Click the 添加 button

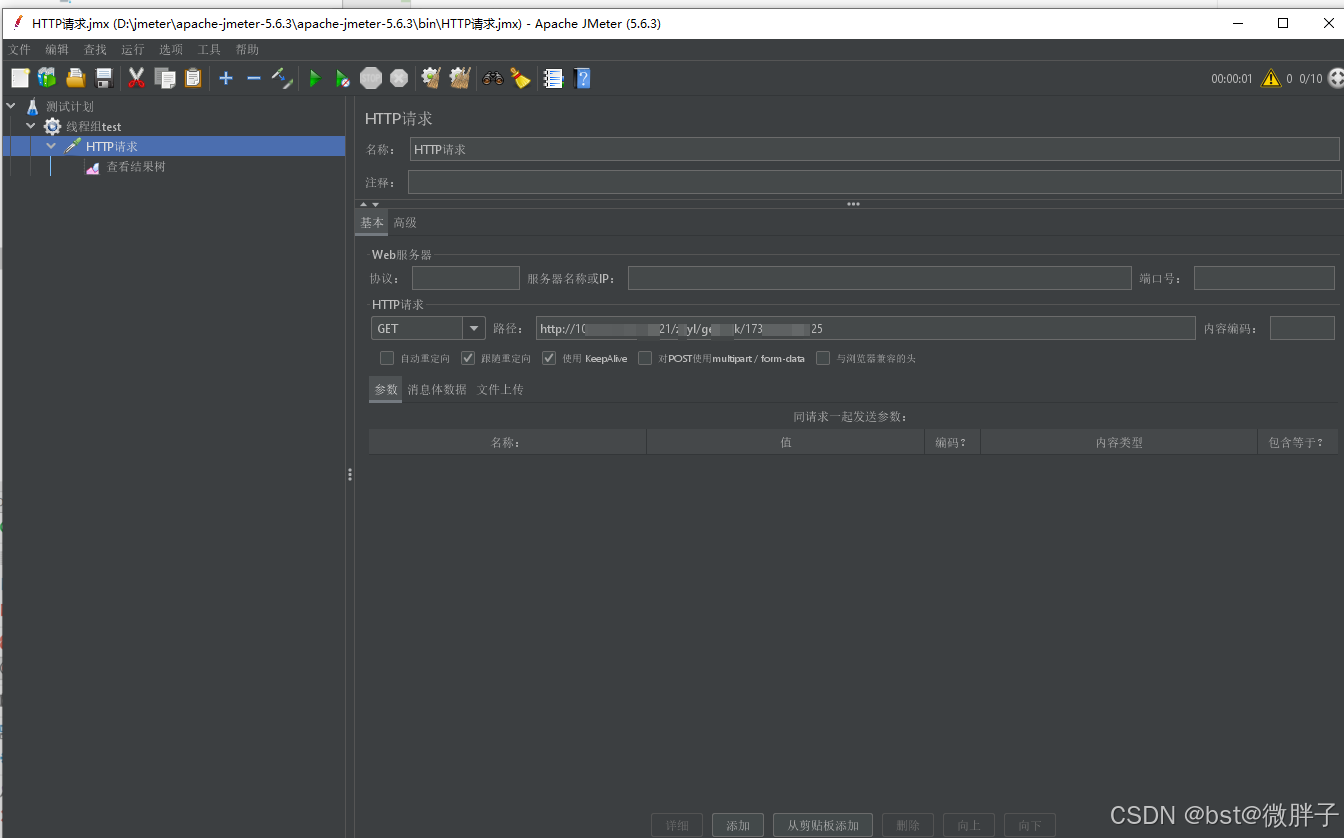click(738, 825)
